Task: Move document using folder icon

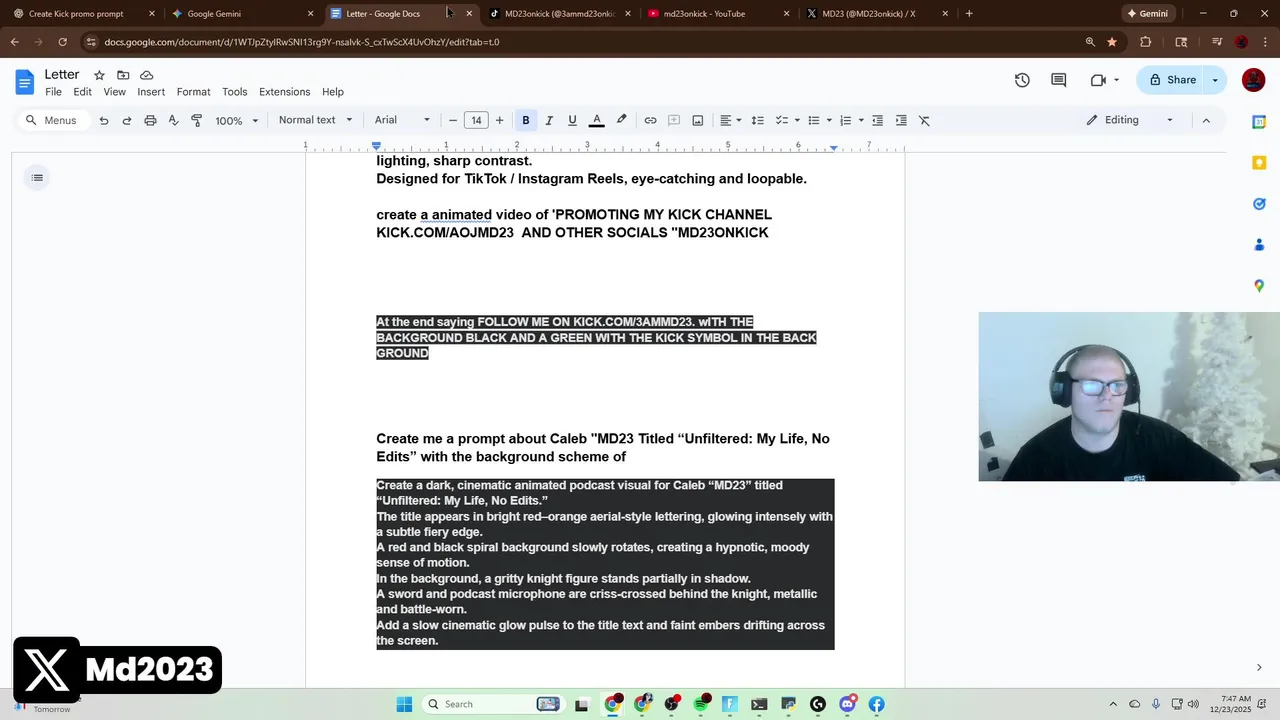Action: 123,75
